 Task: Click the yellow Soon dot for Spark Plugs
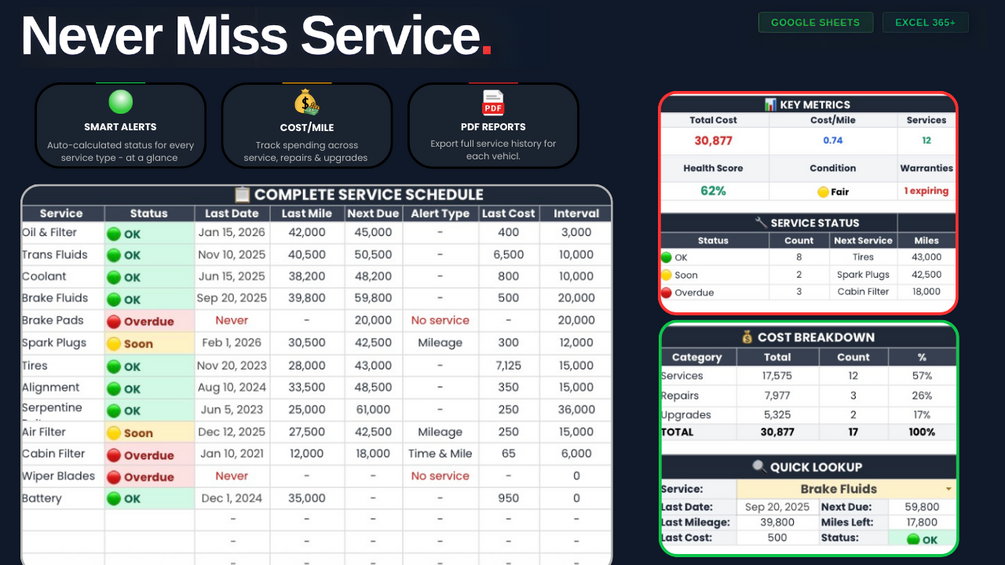click(x=114, y=344)
